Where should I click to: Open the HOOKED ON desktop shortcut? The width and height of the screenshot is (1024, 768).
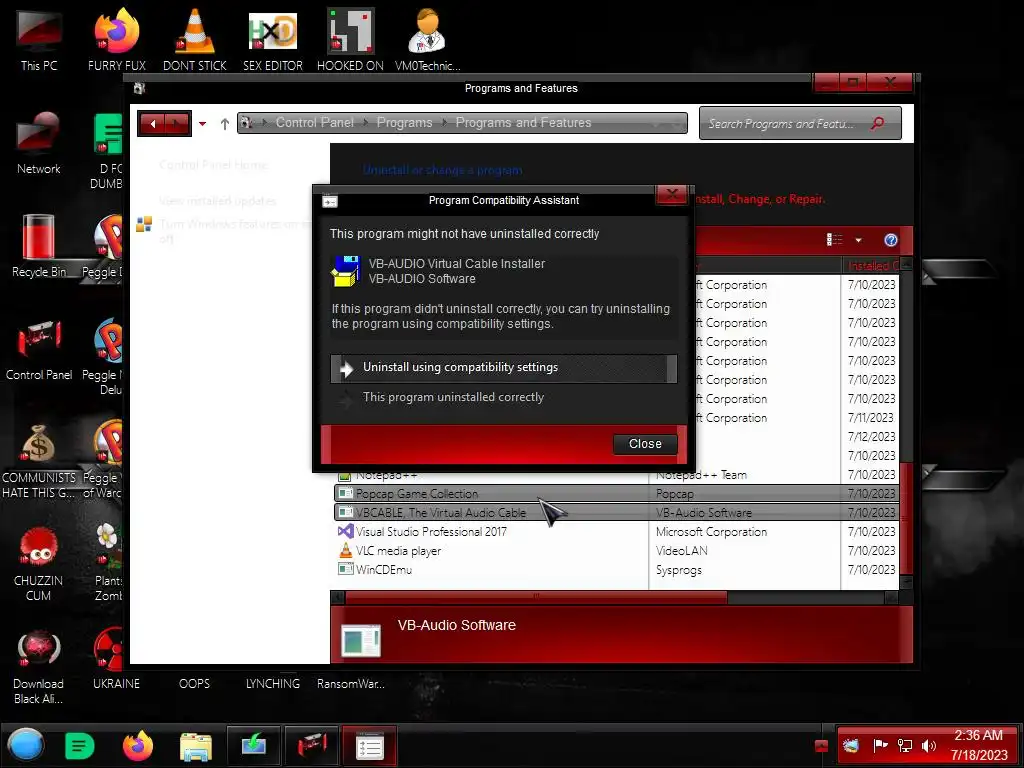point(350,39)
